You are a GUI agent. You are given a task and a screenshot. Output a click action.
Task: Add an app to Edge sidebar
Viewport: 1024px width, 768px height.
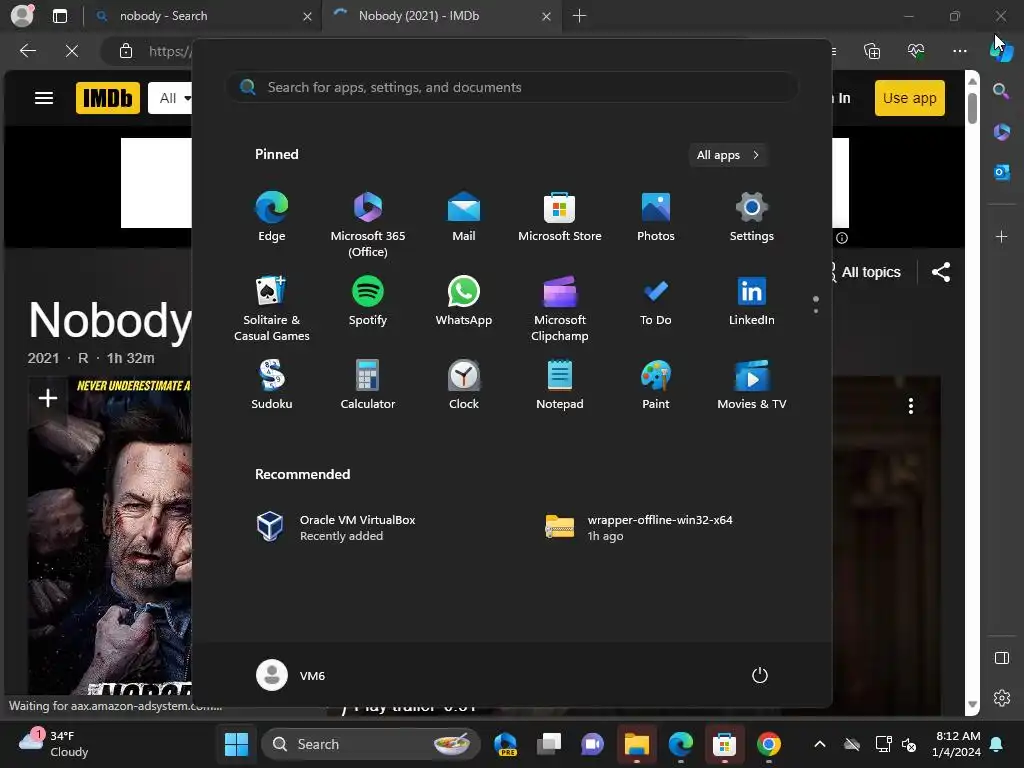pos(1001,236)
